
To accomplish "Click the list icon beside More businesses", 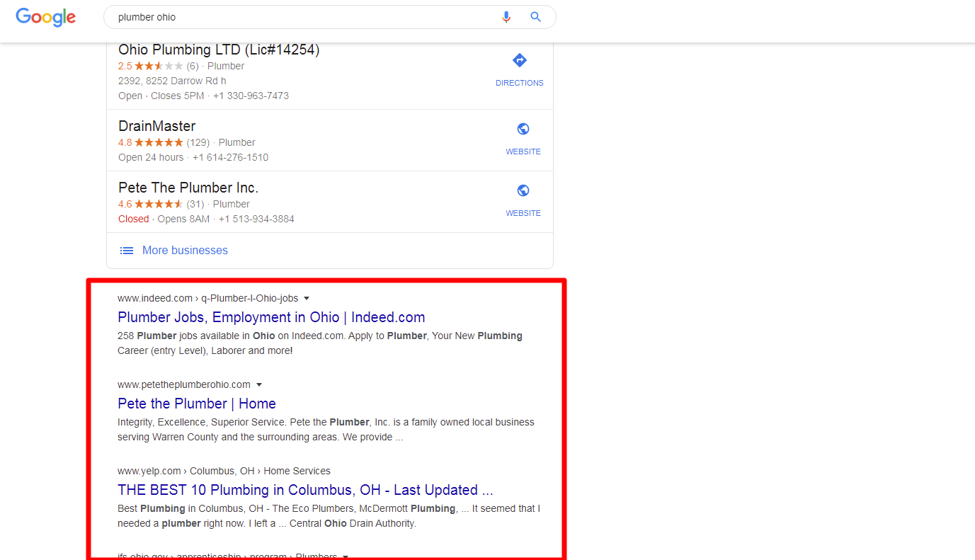I will 126,250.
